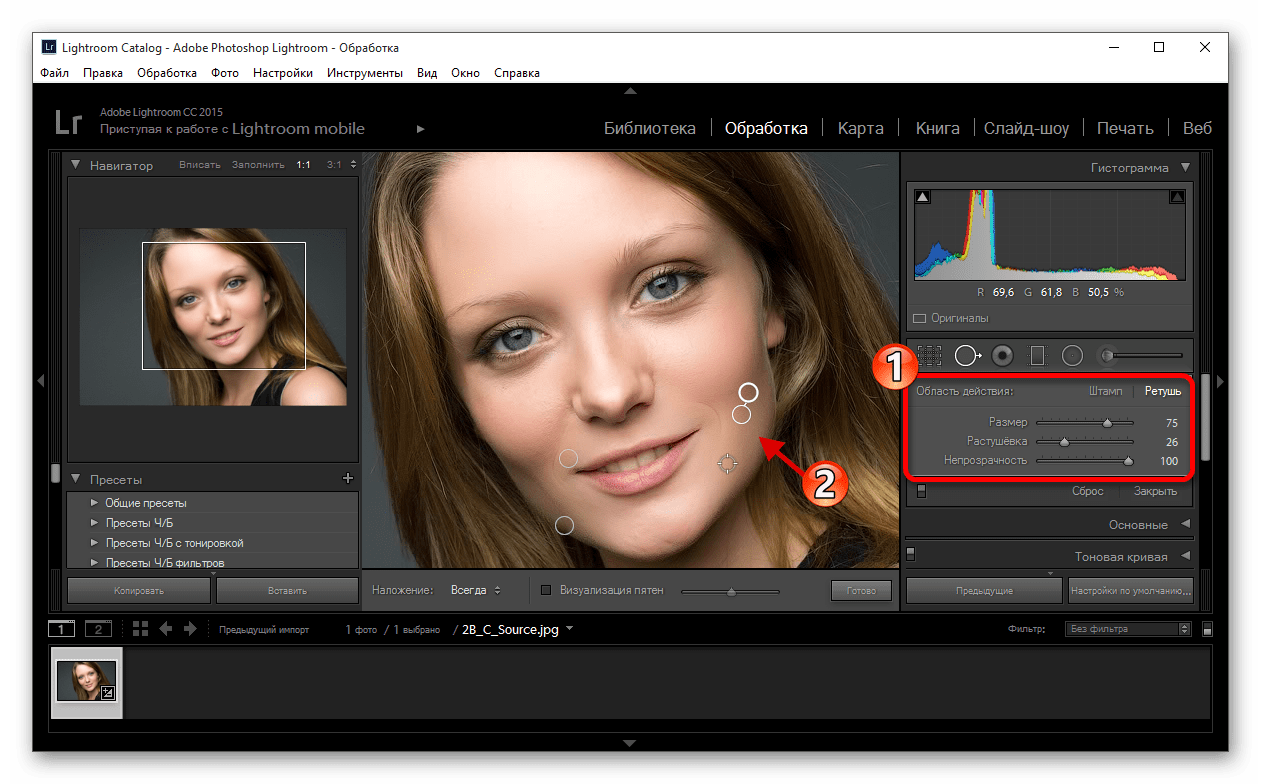The width and height of the screenshot is (1261, 784).
Task: Toggle shadow clipping indicator in histogram
Action: pyautogui.click(x=923, y=198)
